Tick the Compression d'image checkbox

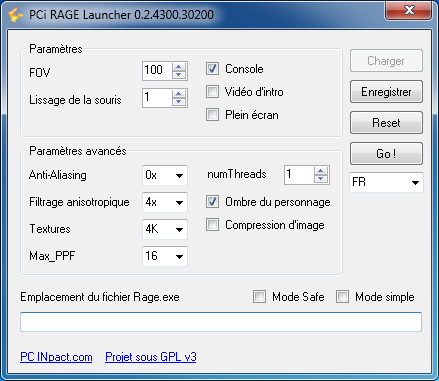point(212,225)
